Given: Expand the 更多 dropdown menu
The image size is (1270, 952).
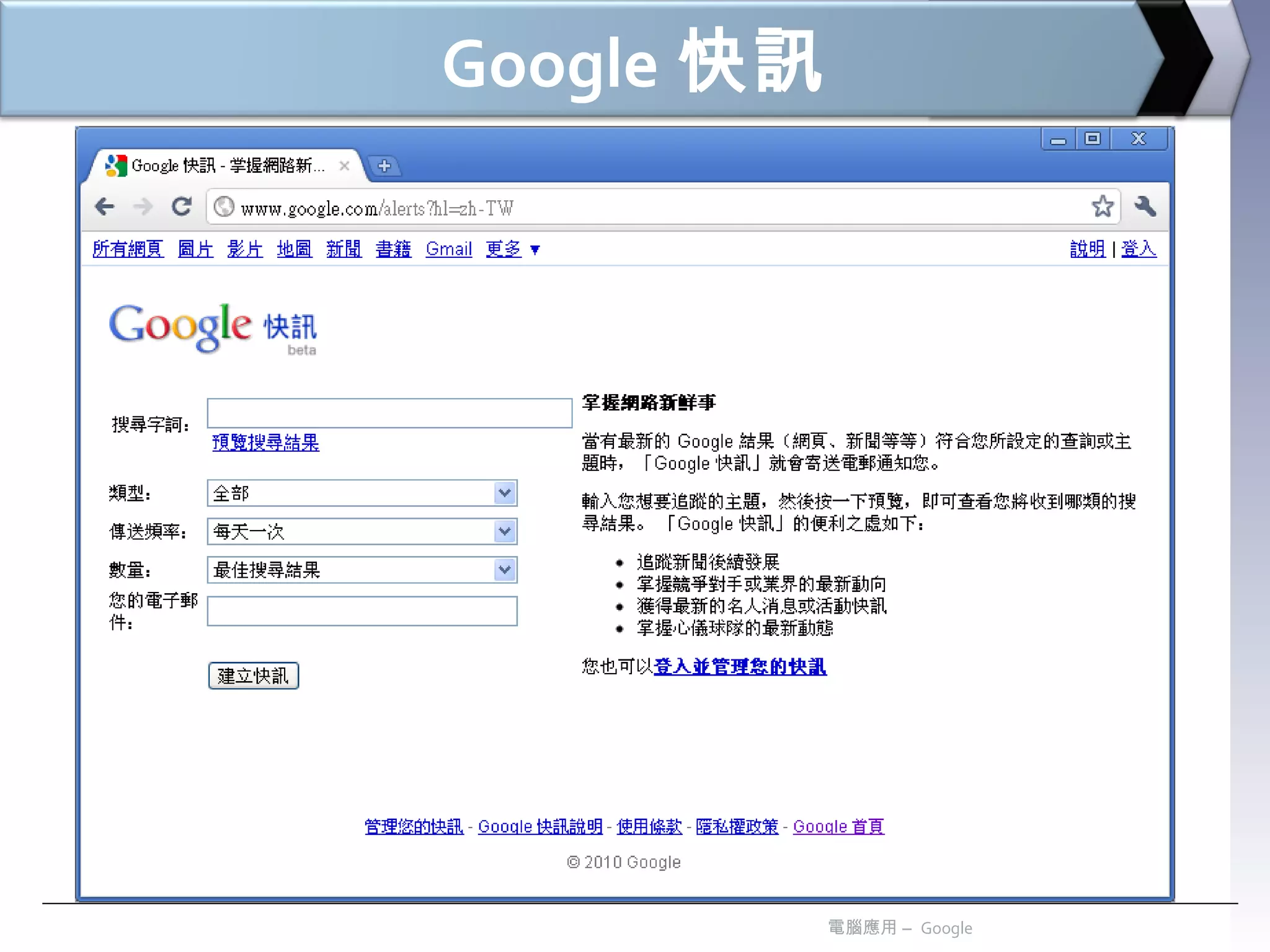Looking at the screenshot, I should [513, 249].
